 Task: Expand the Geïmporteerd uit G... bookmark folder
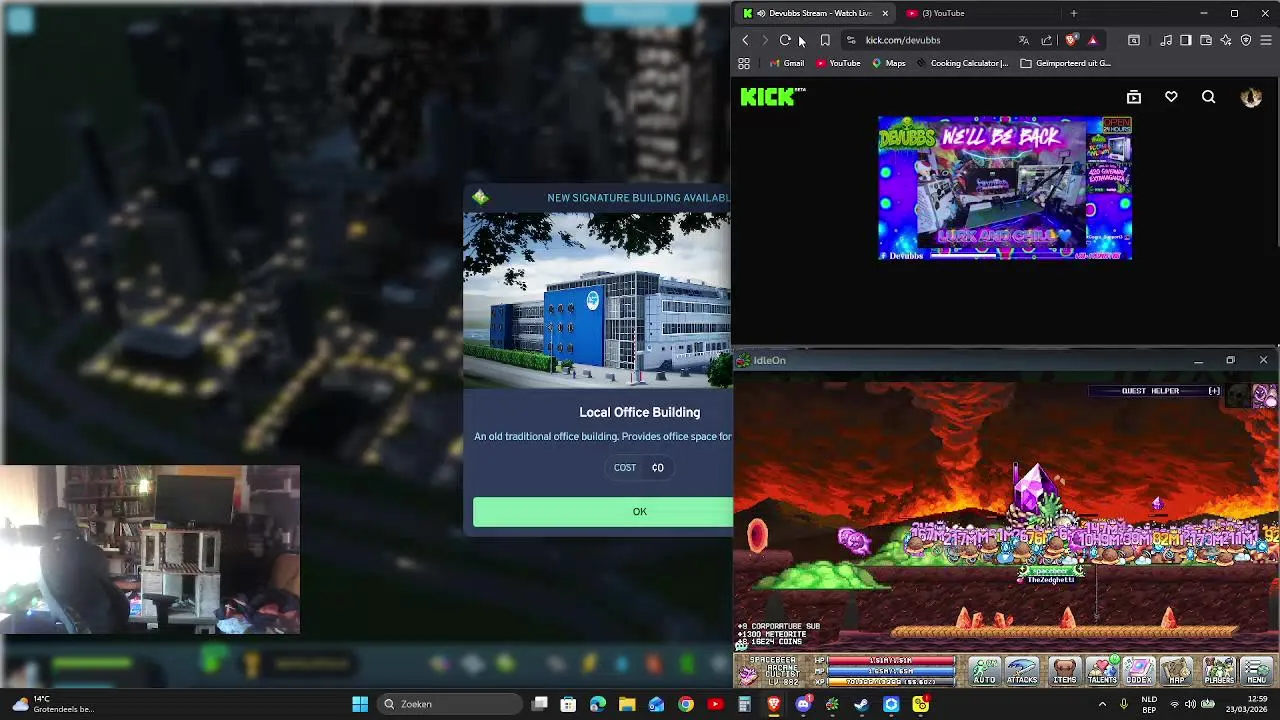click(x=1065, y=63)
